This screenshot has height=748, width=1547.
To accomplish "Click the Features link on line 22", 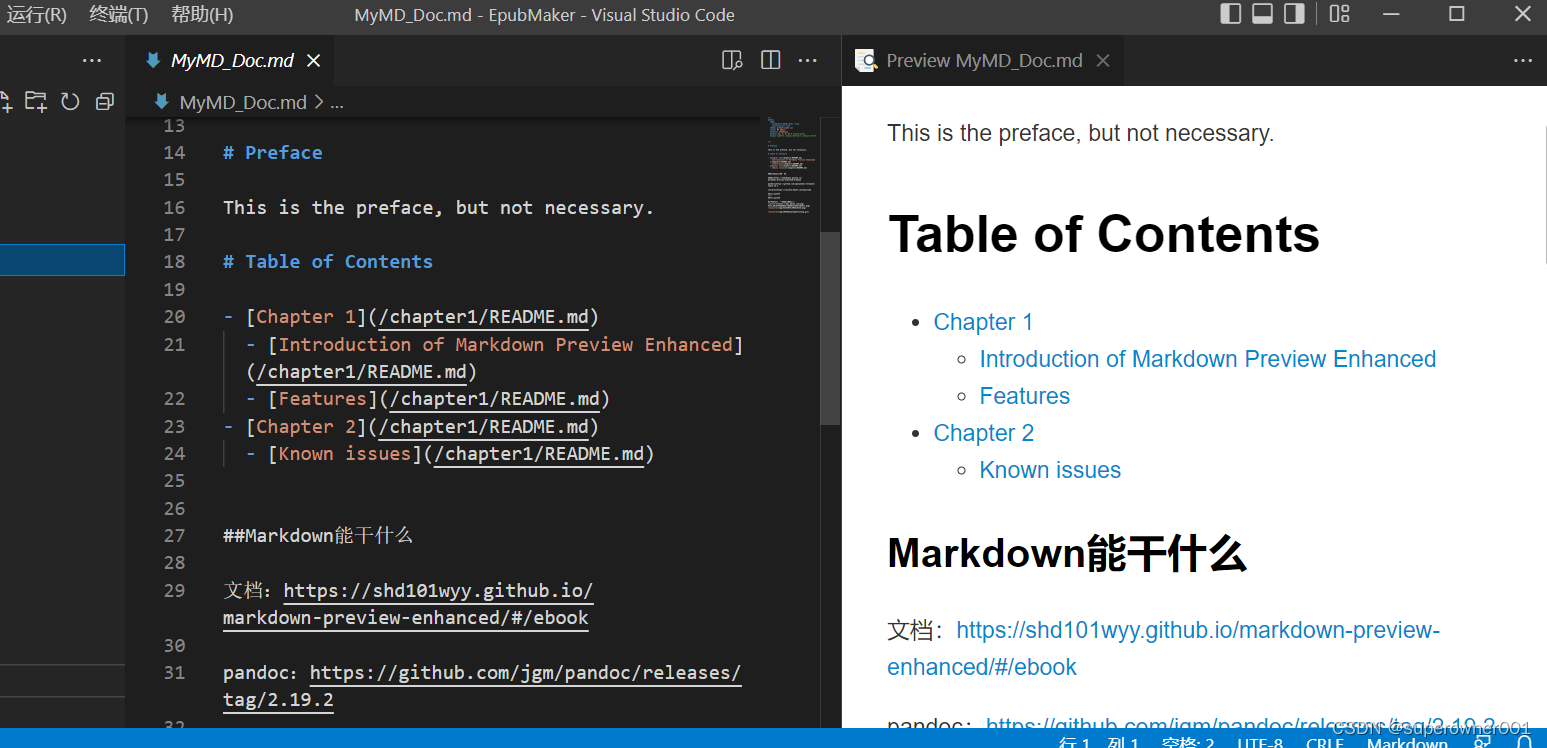I will click(439, 399).
